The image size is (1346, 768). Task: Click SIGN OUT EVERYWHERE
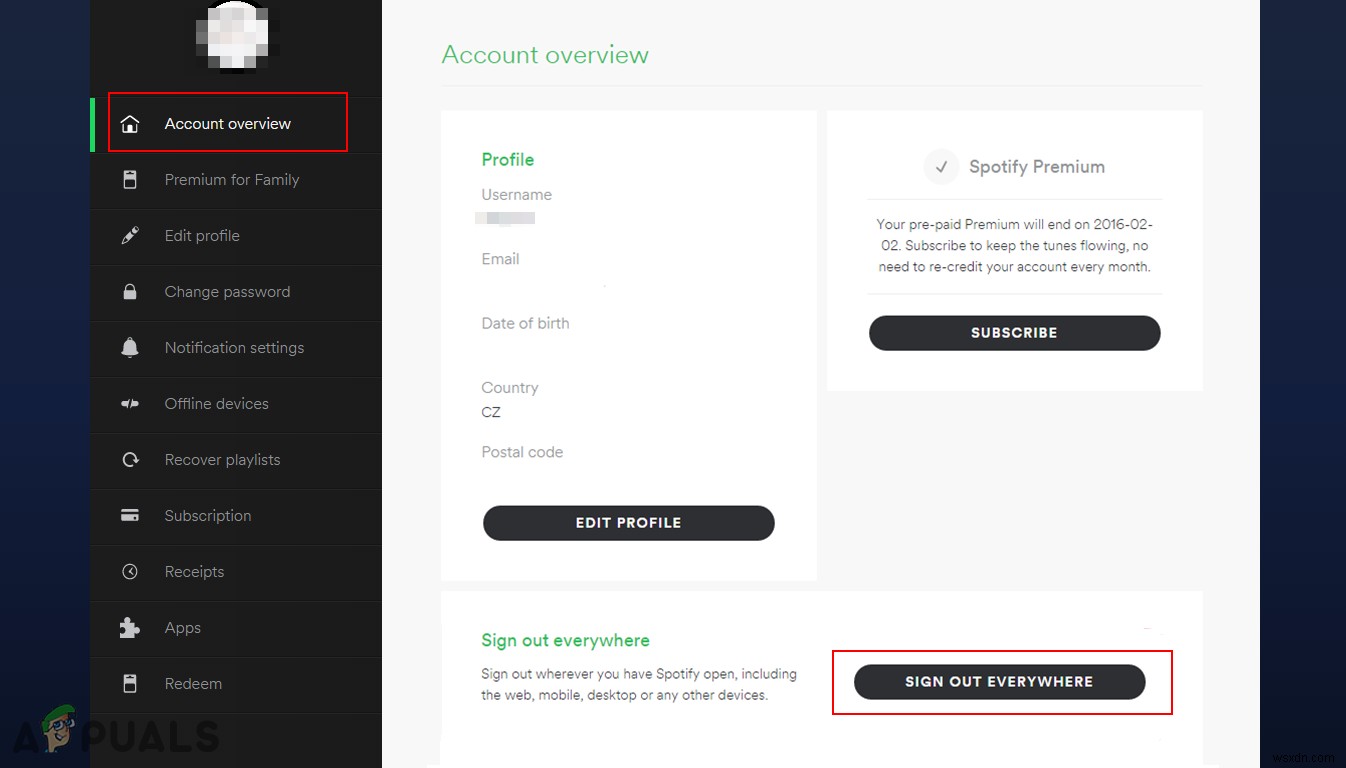[999, 681]
